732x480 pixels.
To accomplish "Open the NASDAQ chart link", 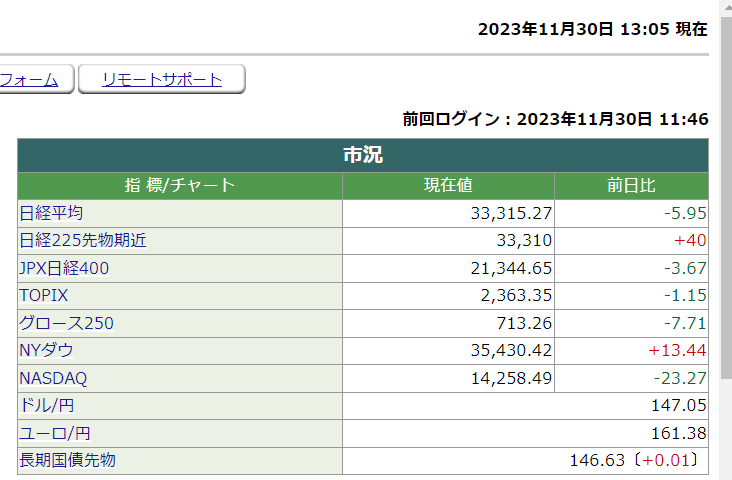I will (x=54, y=379).
